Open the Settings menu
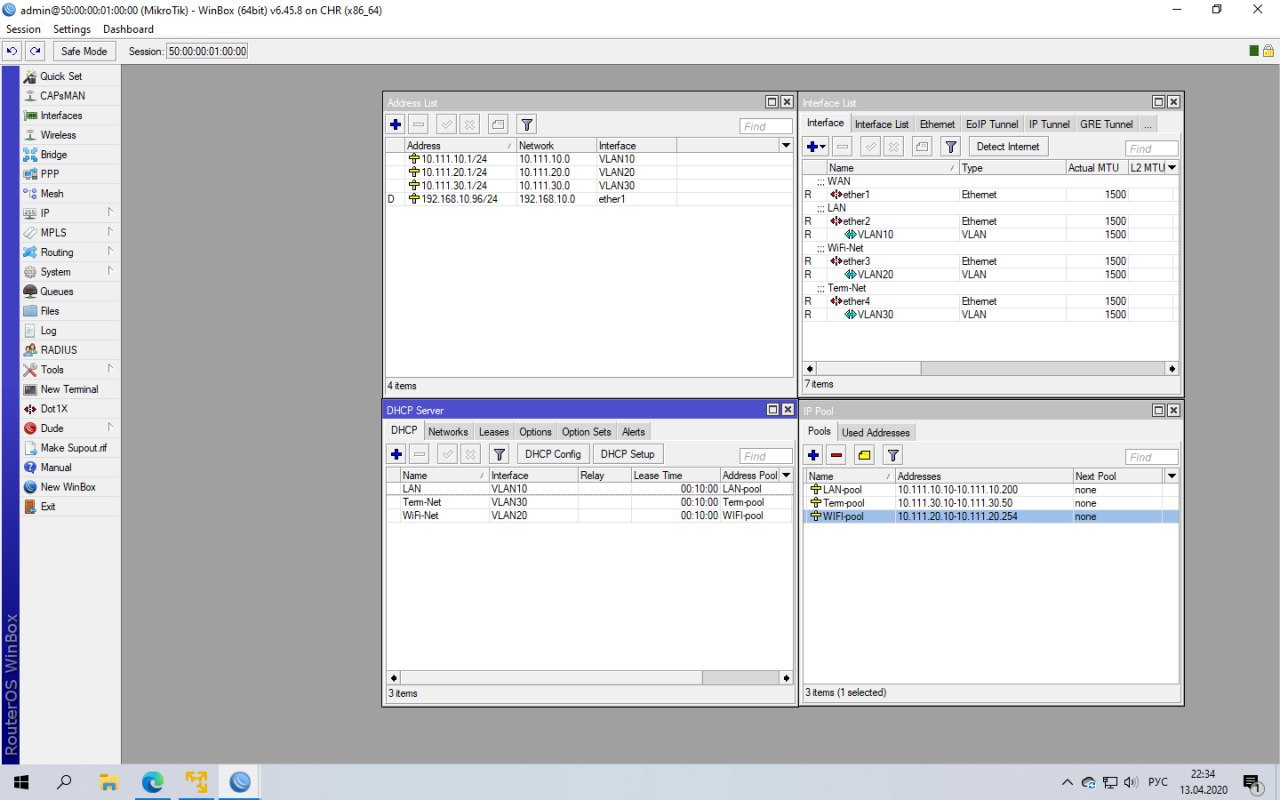The height and width of the screenshot is (800, 1280). point(72,29)
